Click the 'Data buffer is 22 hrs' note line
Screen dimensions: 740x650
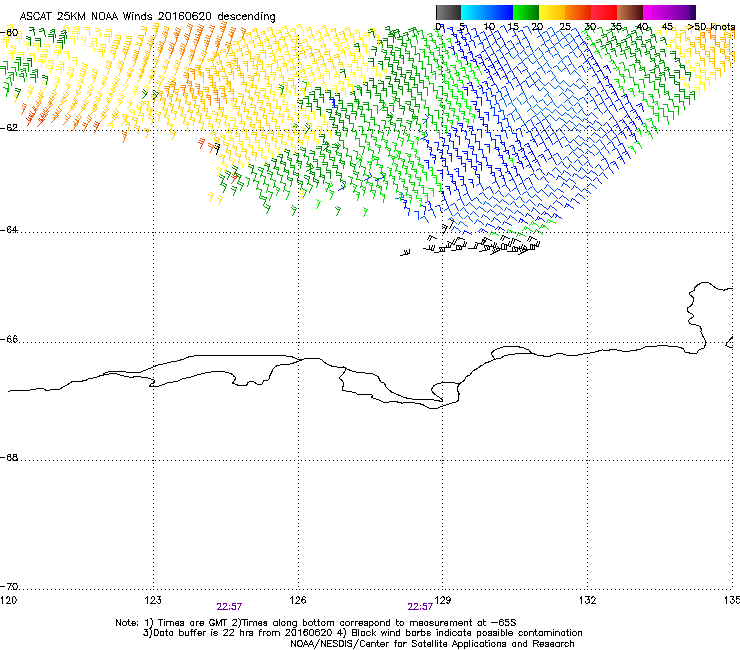coord(362,633)
